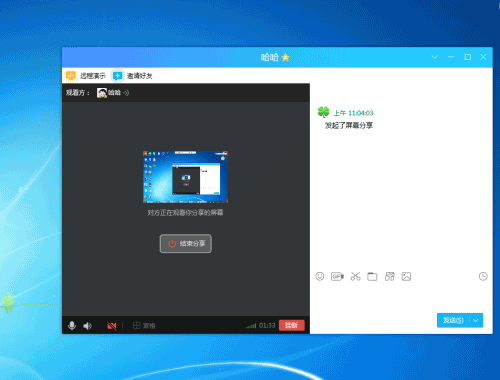Screen dimensions: 500x380
Task: Click the GIF sticker icon
Action: (337, 276)
